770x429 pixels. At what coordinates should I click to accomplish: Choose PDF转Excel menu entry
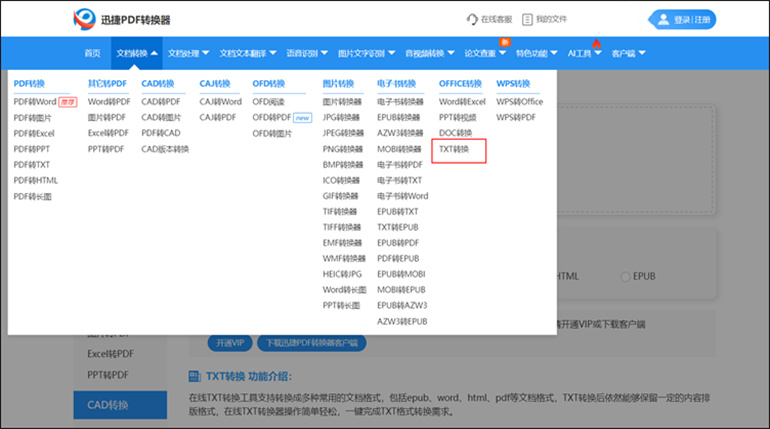pos(34,134)
